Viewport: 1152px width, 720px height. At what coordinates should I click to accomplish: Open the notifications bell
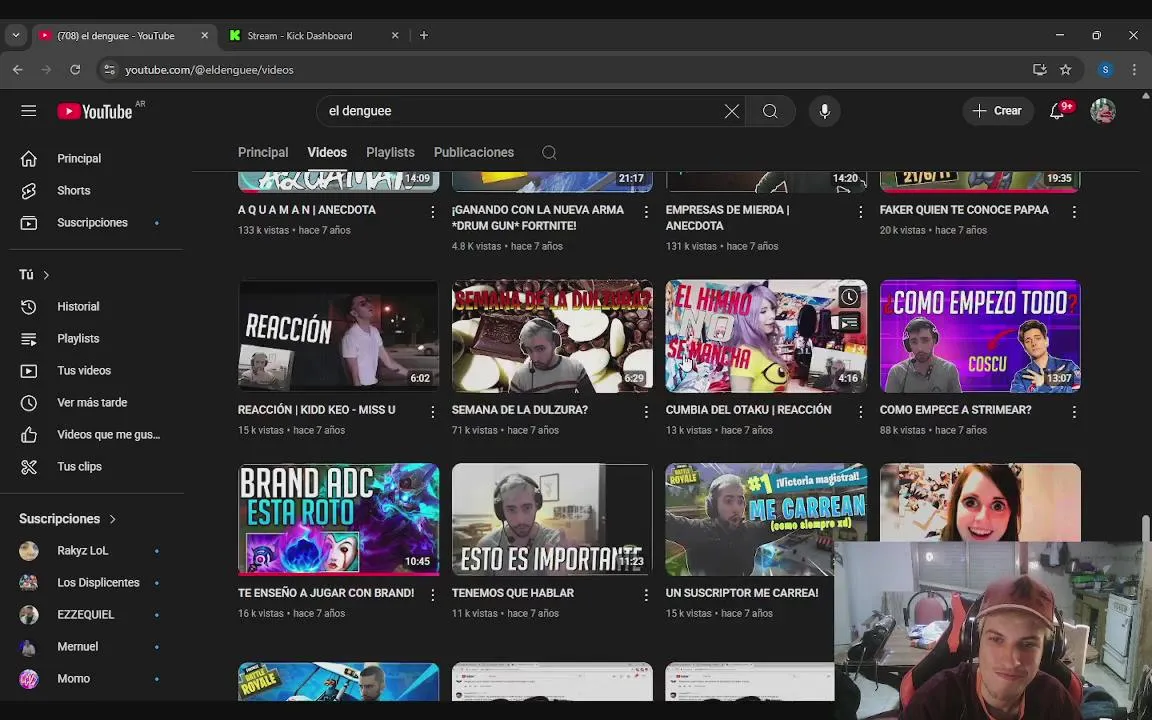click(x=1056, y=111)
